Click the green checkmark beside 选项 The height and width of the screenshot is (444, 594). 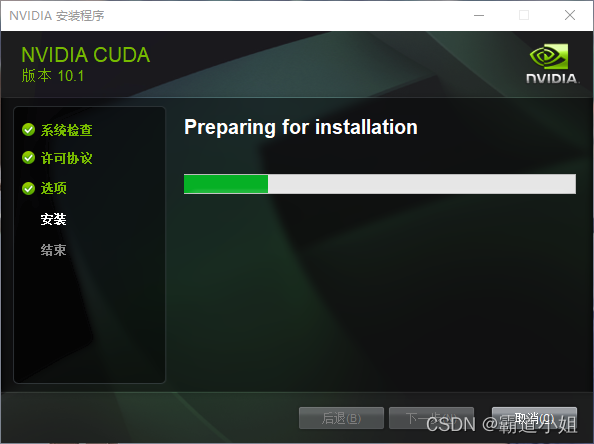(x=28, y=188)
